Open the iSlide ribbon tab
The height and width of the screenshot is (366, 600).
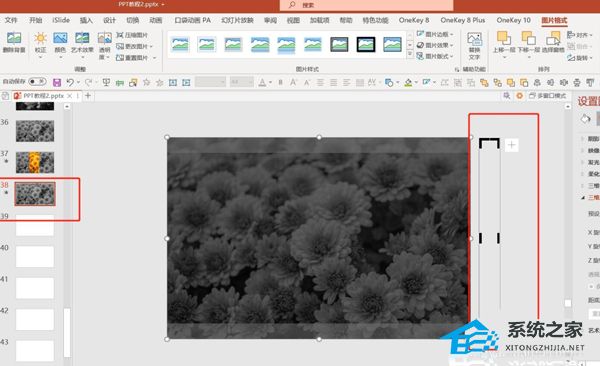[61, 20]
